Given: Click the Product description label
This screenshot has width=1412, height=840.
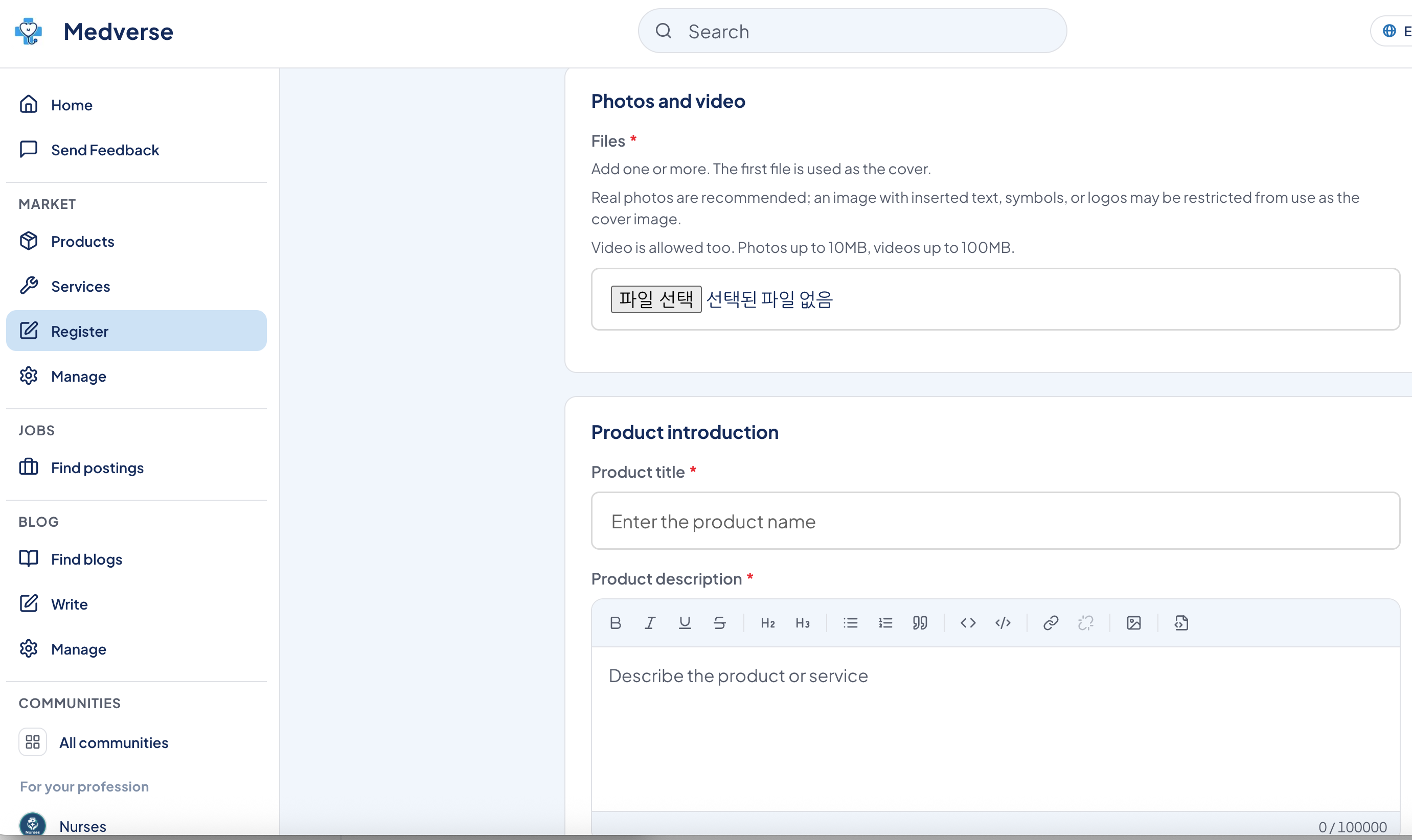Looking at the screenshot, I should [666, 578].
